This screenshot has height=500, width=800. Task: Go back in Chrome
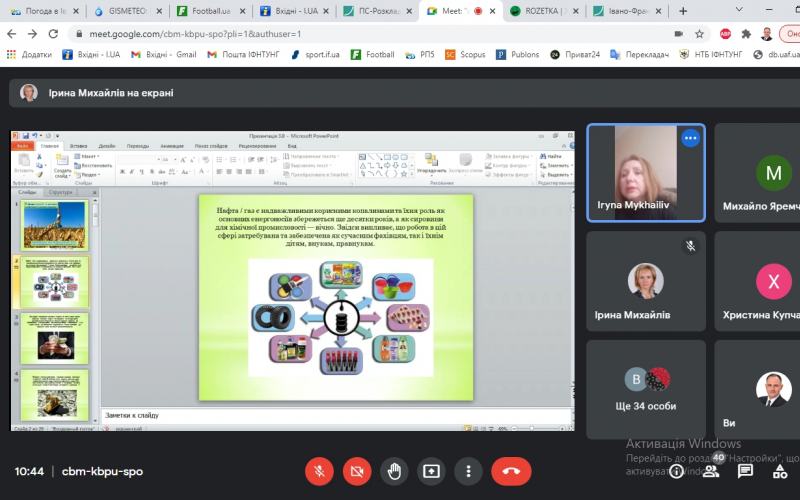(12, 34)
